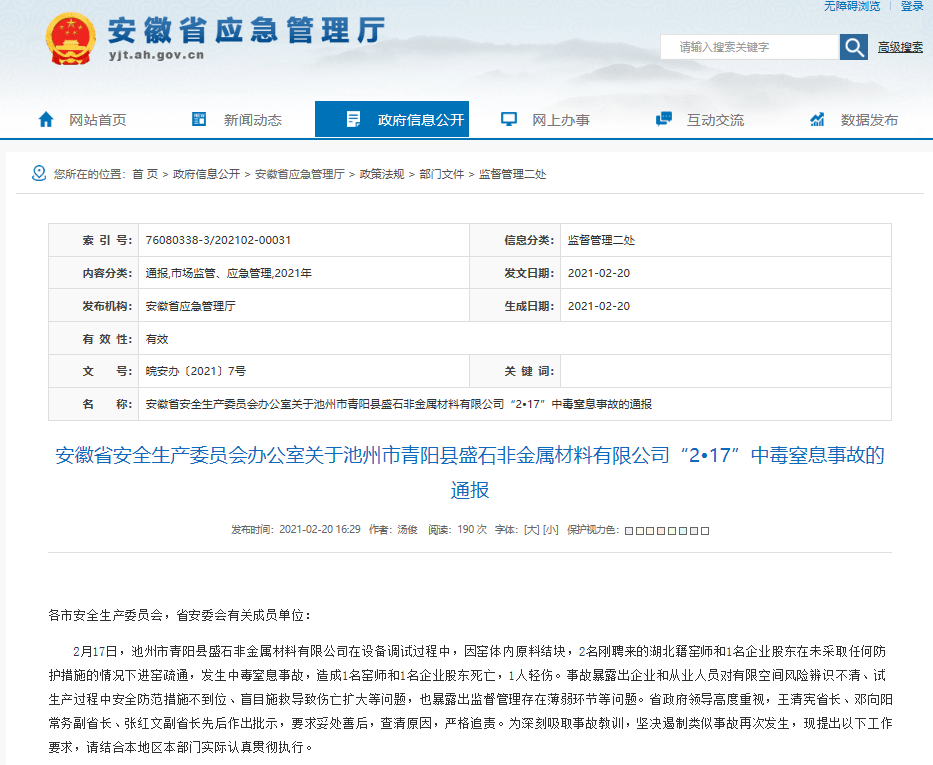This screenshot has height=765, width=933.
Task: Click the 生成日期 value 2021-02-20
Action: pos(599,306)
